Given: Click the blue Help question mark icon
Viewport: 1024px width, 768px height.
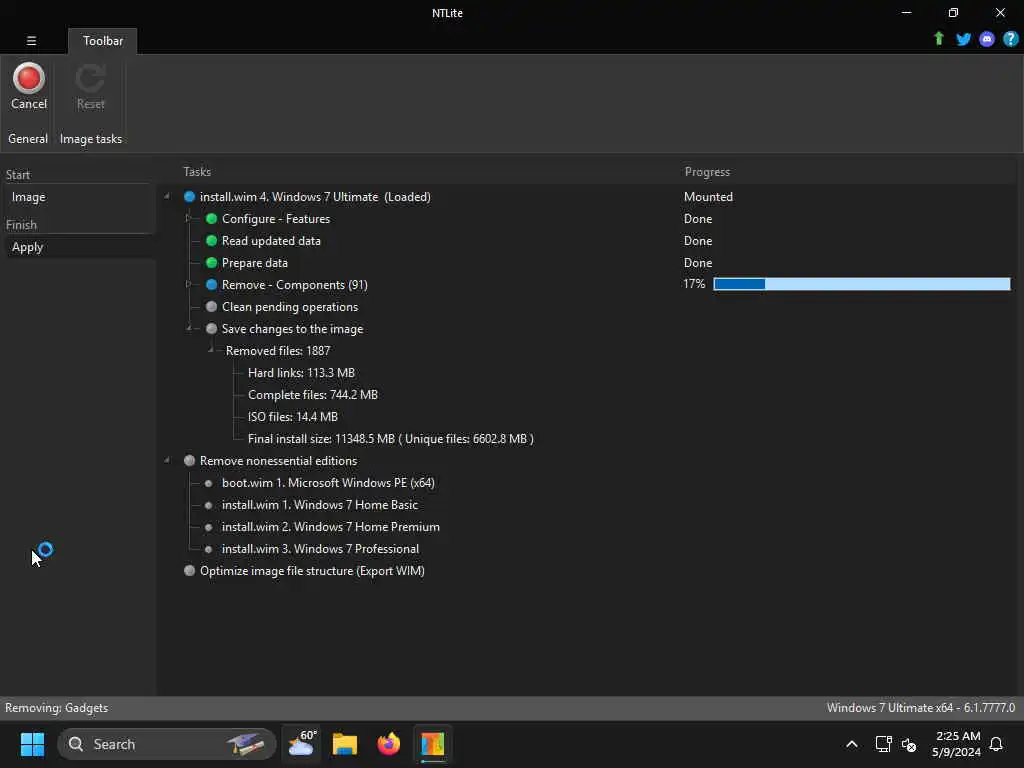Looking at the screenshot, I should tap(1010, 39).
